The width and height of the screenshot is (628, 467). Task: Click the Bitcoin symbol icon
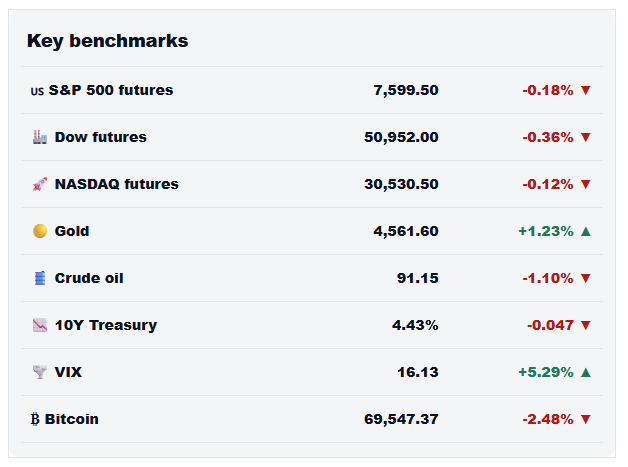(35, 419)
